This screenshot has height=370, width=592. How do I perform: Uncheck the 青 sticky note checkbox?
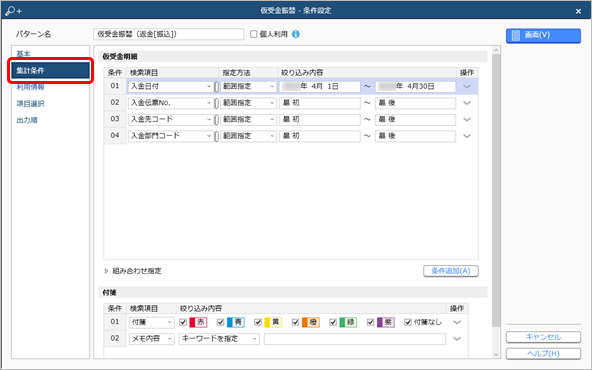click(220, 322)
